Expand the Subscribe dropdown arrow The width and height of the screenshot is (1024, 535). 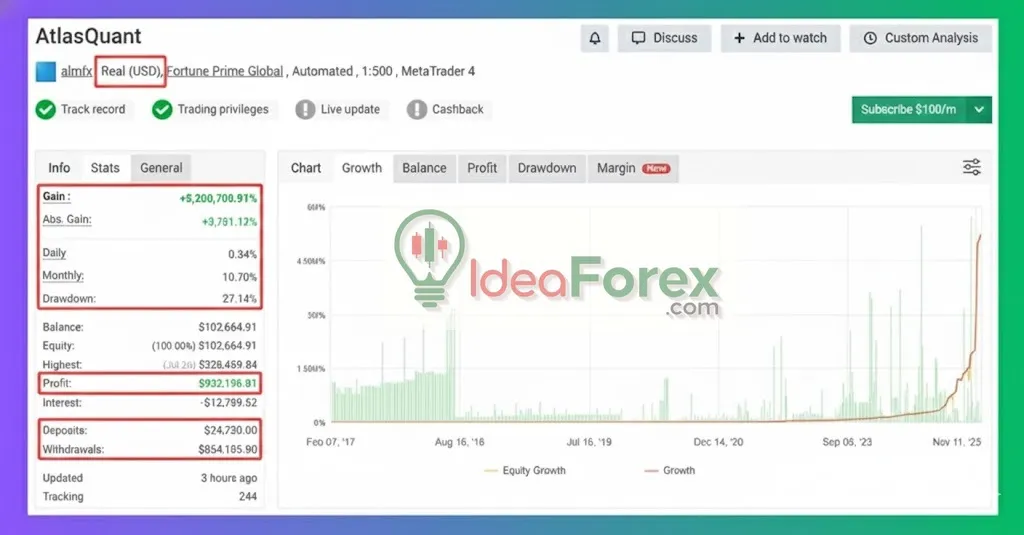979,110
